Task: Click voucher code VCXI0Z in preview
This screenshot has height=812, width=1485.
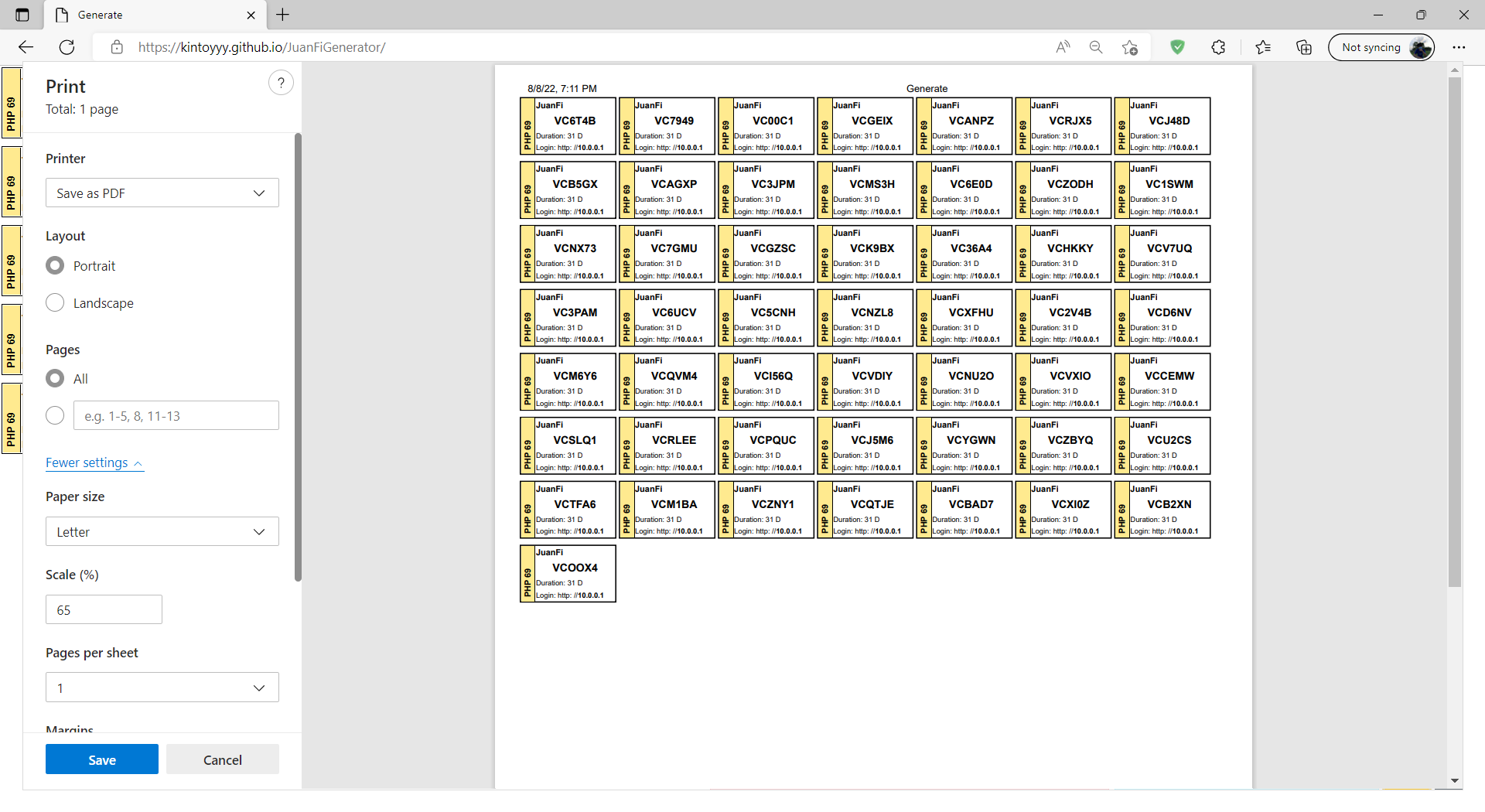Action: pos(1070,504)
